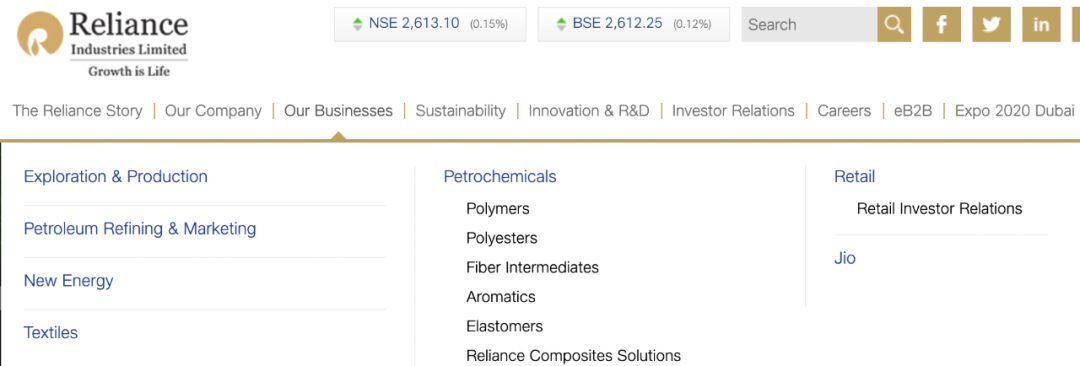1080x366 pixels.
Task: Open the Polyesters submenu link
Action: 501,238
